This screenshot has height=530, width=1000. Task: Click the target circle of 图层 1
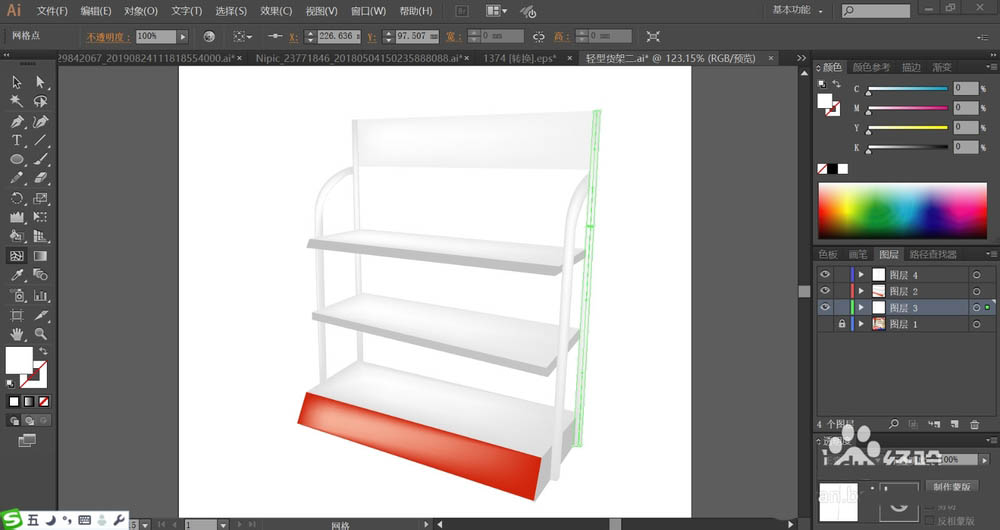coord(976,324)
